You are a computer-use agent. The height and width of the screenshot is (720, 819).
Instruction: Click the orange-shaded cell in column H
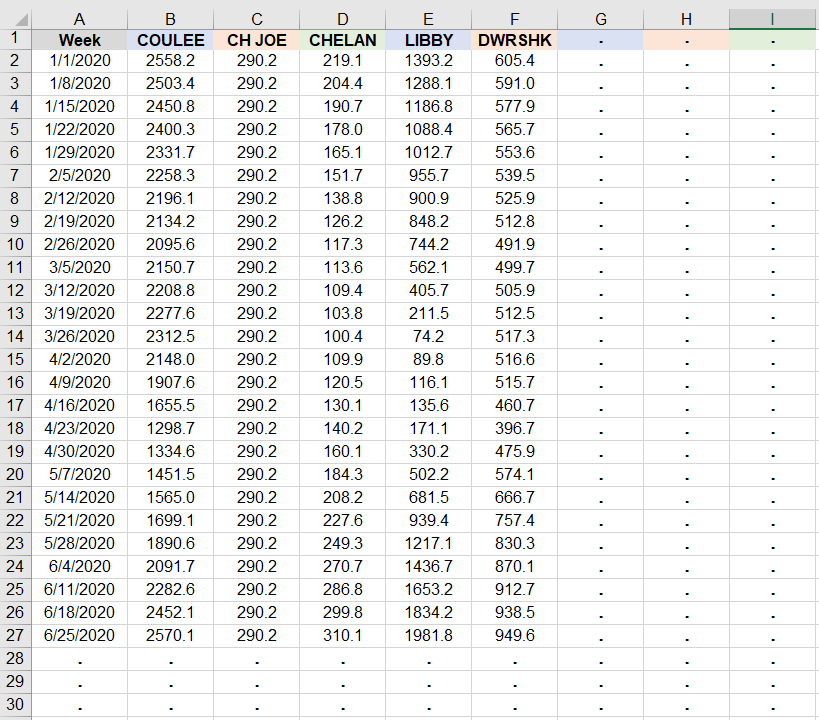[x=687, y=40]
